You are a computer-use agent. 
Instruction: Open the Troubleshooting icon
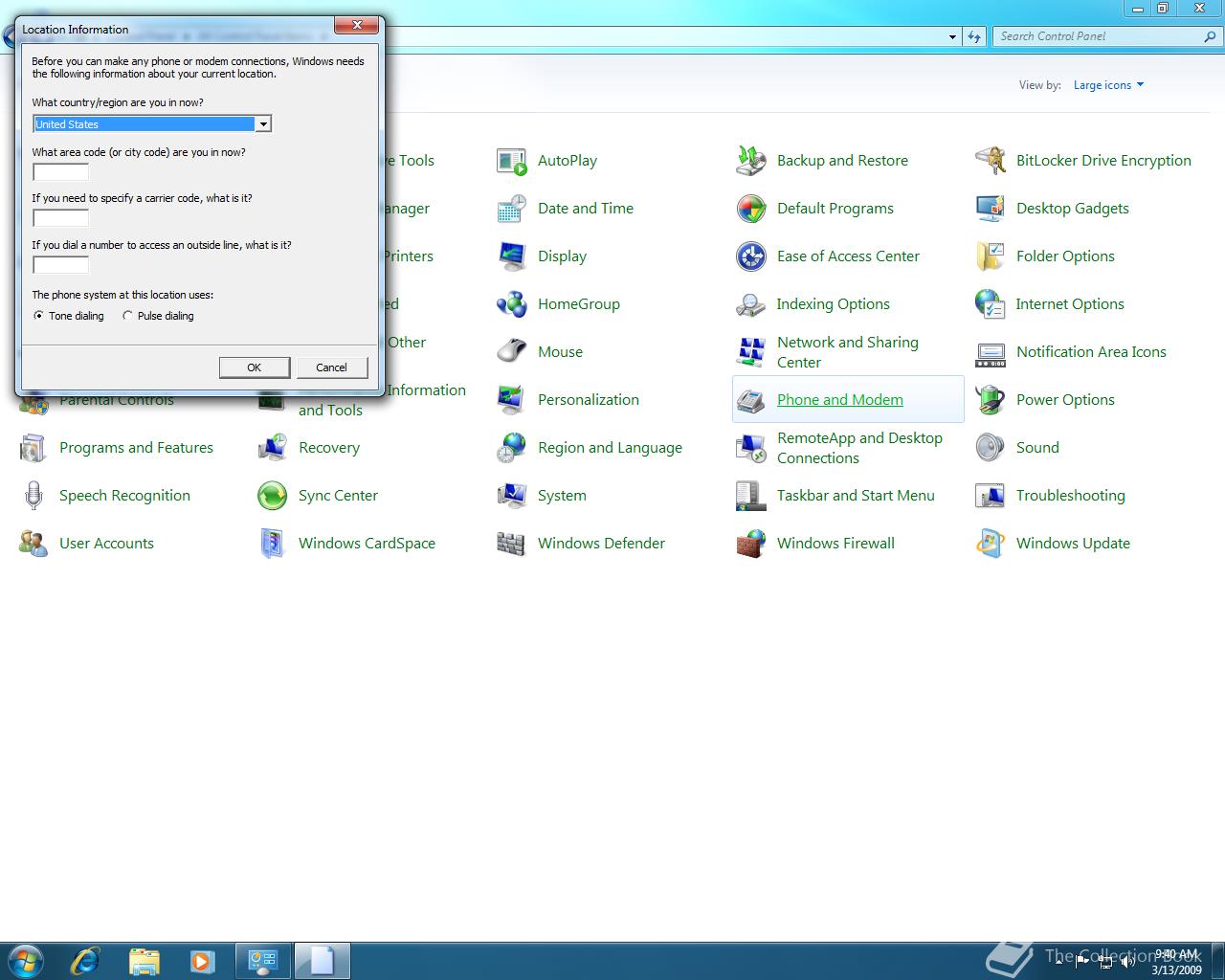[x=990, y=496]
